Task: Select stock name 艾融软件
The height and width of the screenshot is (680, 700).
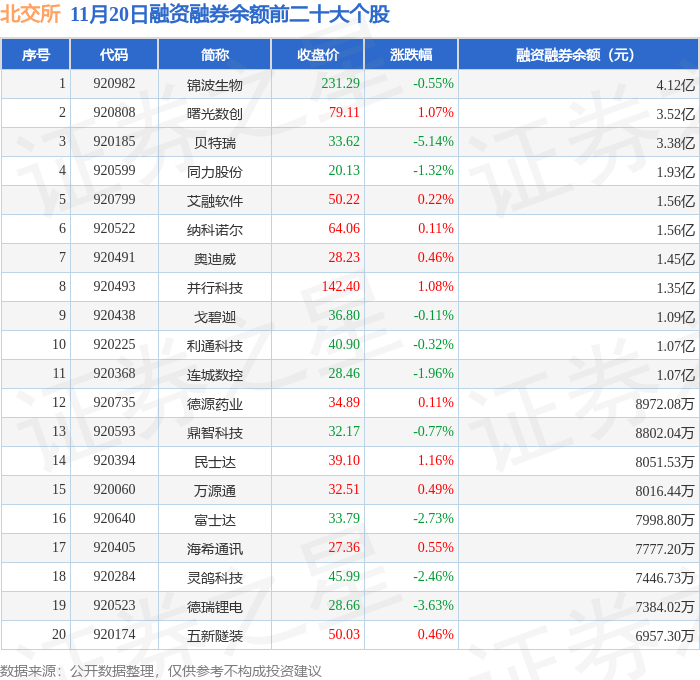Action: click(215, 201)
